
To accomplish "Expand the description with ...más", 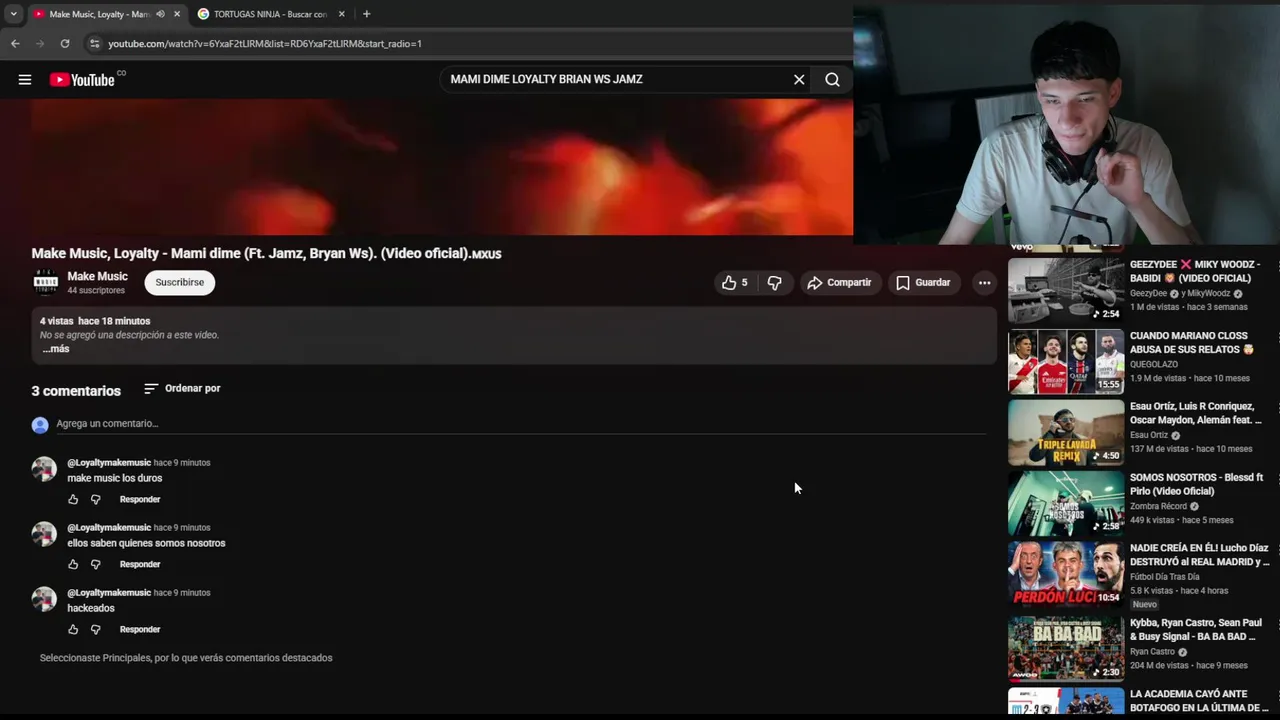I will click(x=56, y=349).
